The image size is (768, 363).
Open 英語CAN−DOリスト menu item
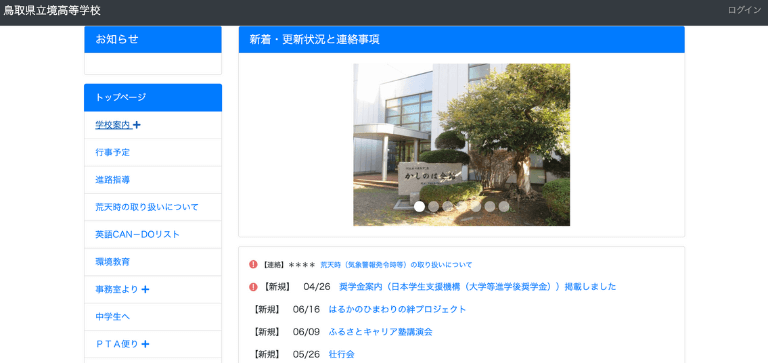tap(138, 235)
